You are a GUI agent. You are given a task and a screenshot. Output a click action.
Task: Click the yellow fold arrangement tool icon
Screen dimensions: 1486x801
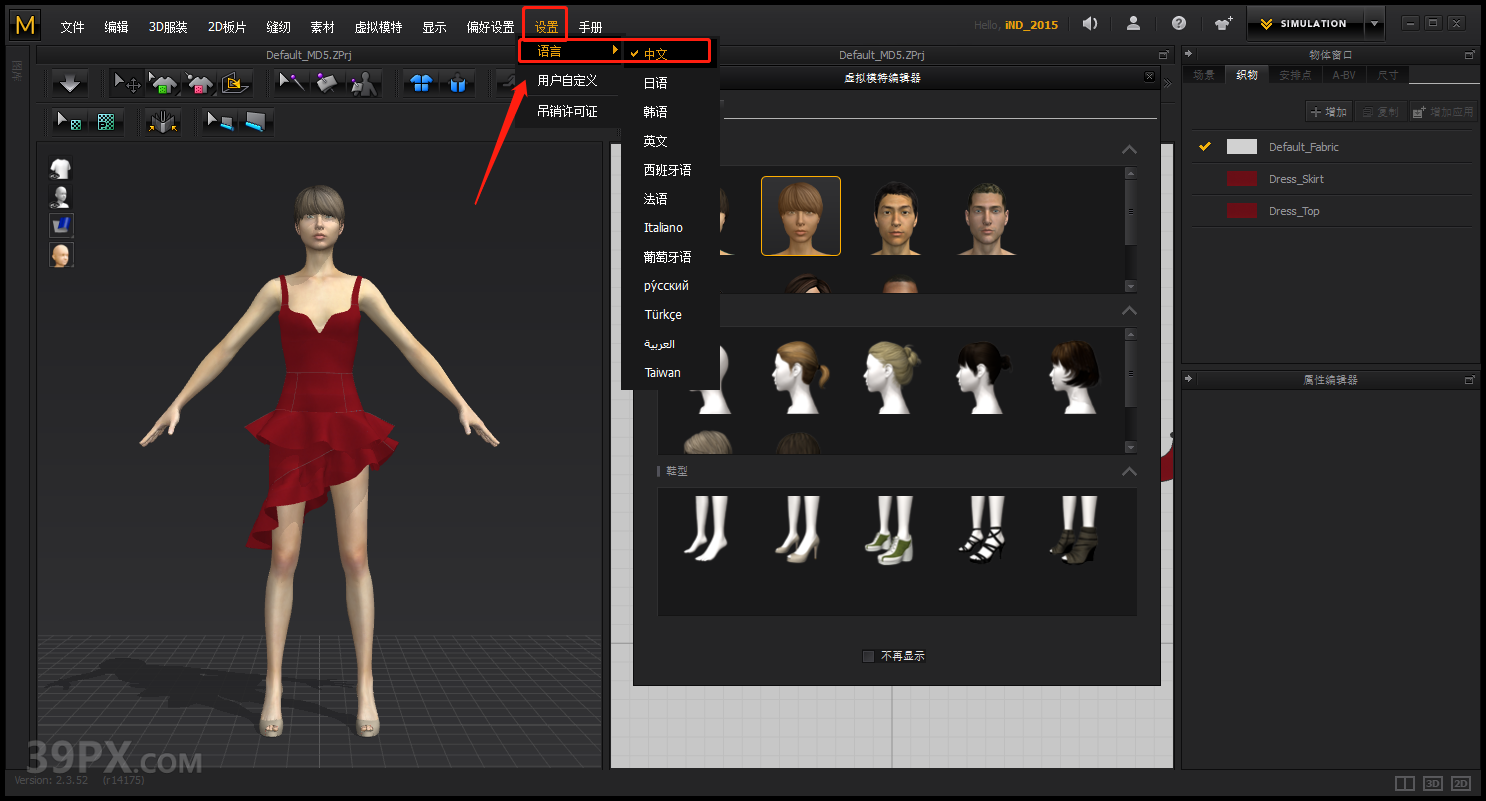coord(236,83)
